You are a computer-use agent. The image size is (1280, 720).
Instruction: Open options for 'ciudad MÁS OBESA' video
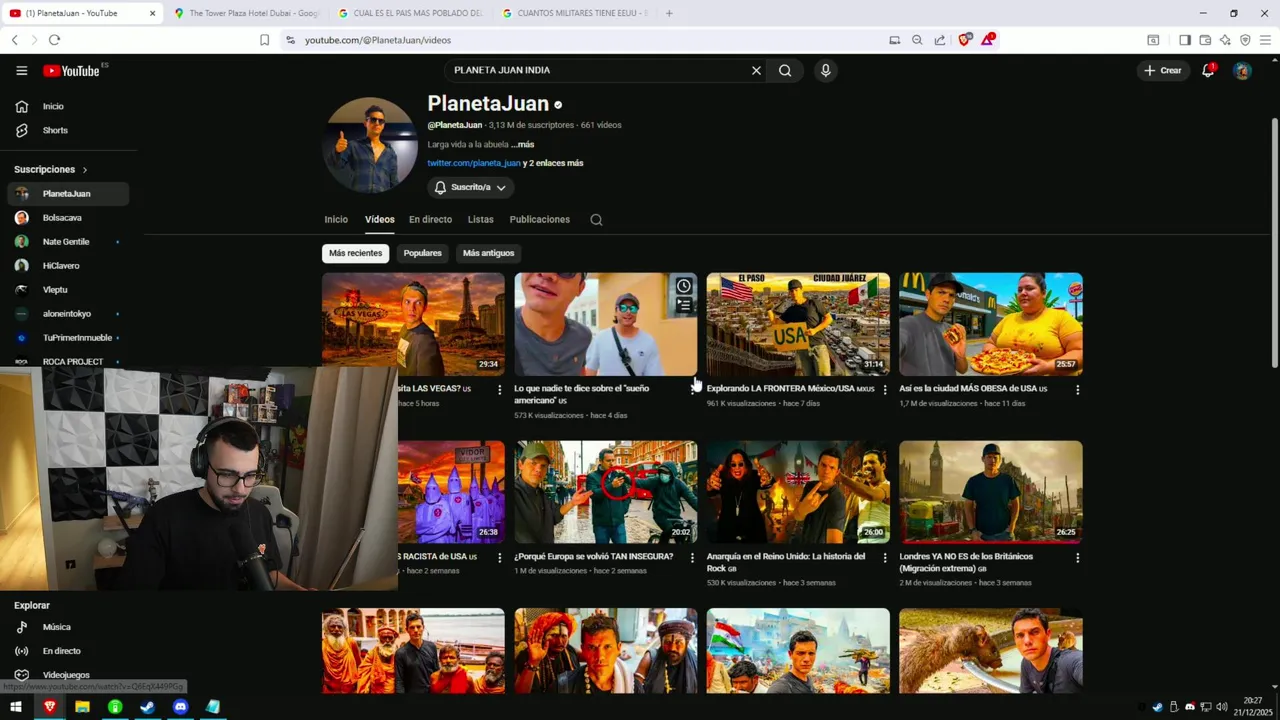click(x=1077, y=390)
